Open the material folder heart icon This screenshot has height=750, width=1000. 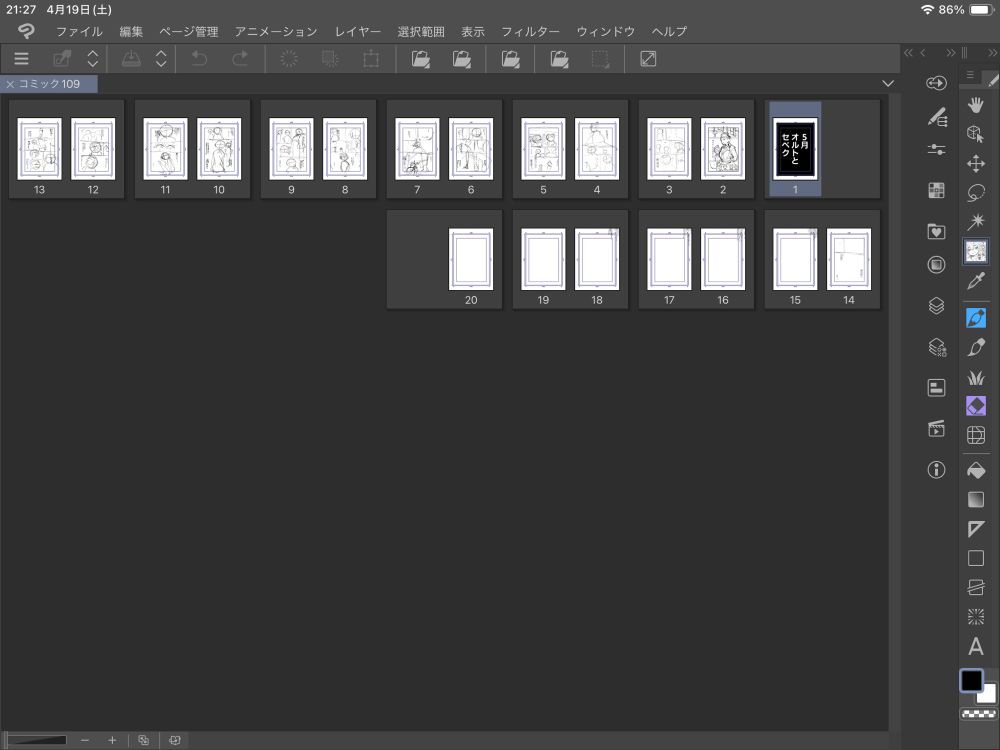pyautogui.click(x=936, y=231)
